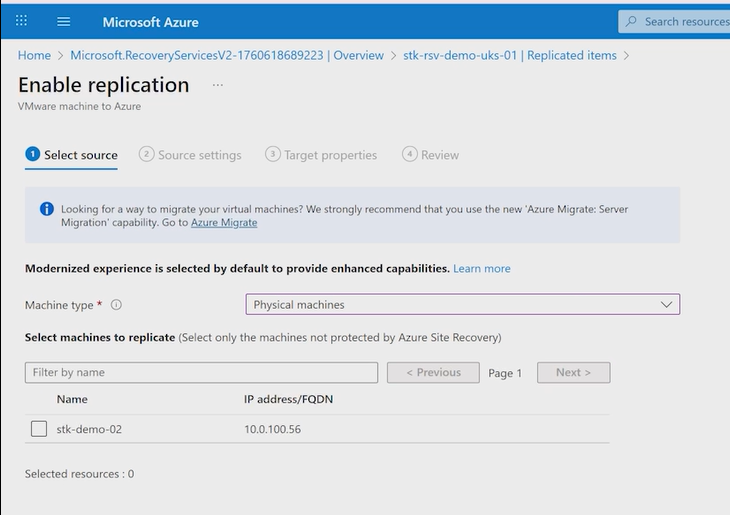The width and height of the screenshot is (730, 515).
Task: Open the Azure Migrate link
Action: point(224,223)
